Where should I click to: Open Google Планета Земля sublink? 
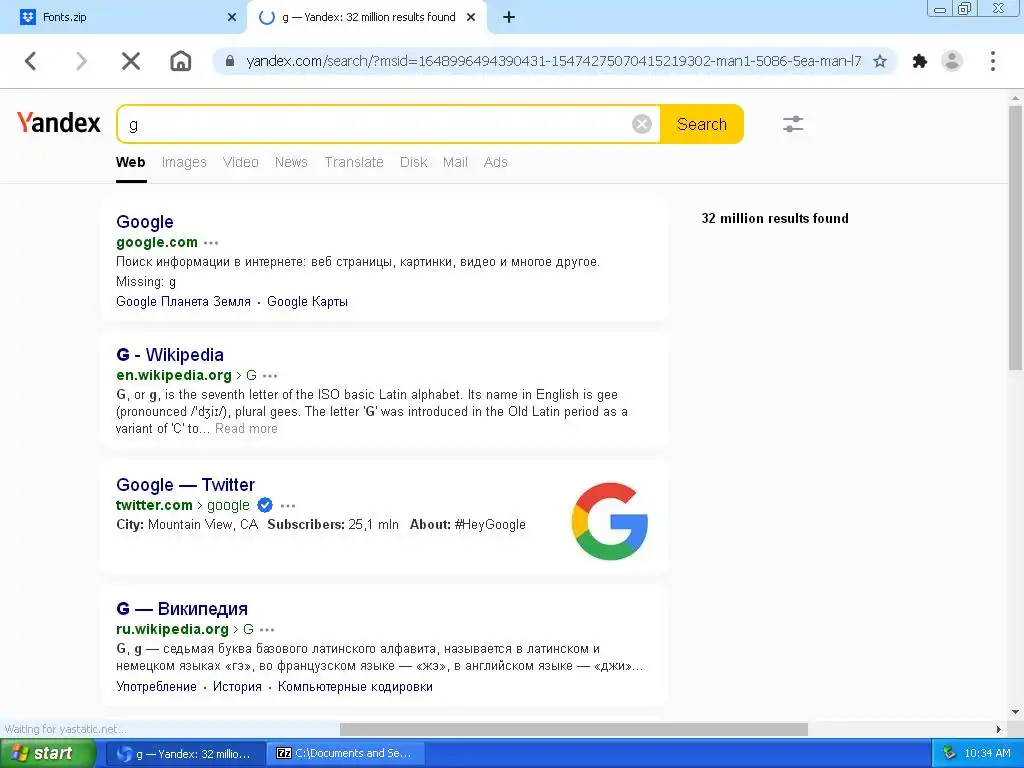pos(184,302)
